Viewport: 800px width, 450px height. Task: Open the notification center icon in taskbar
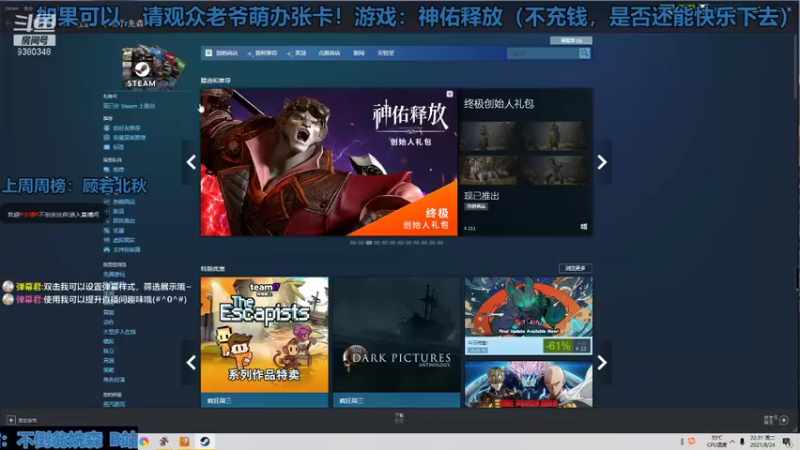pyautogui.click(x=787, y=442)
